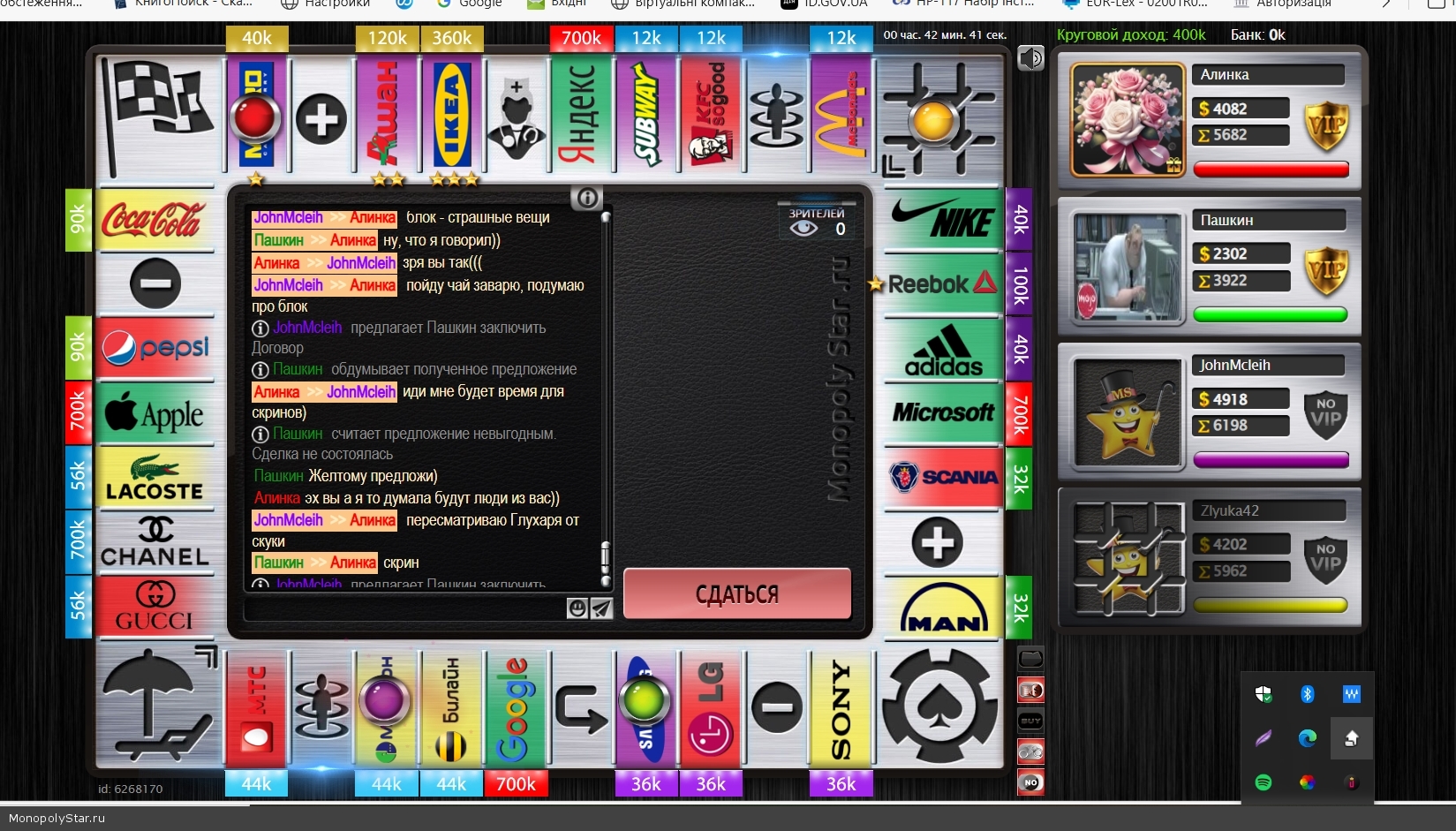
Task: Select the Microsoft property cell
Action: pos(943,413)
